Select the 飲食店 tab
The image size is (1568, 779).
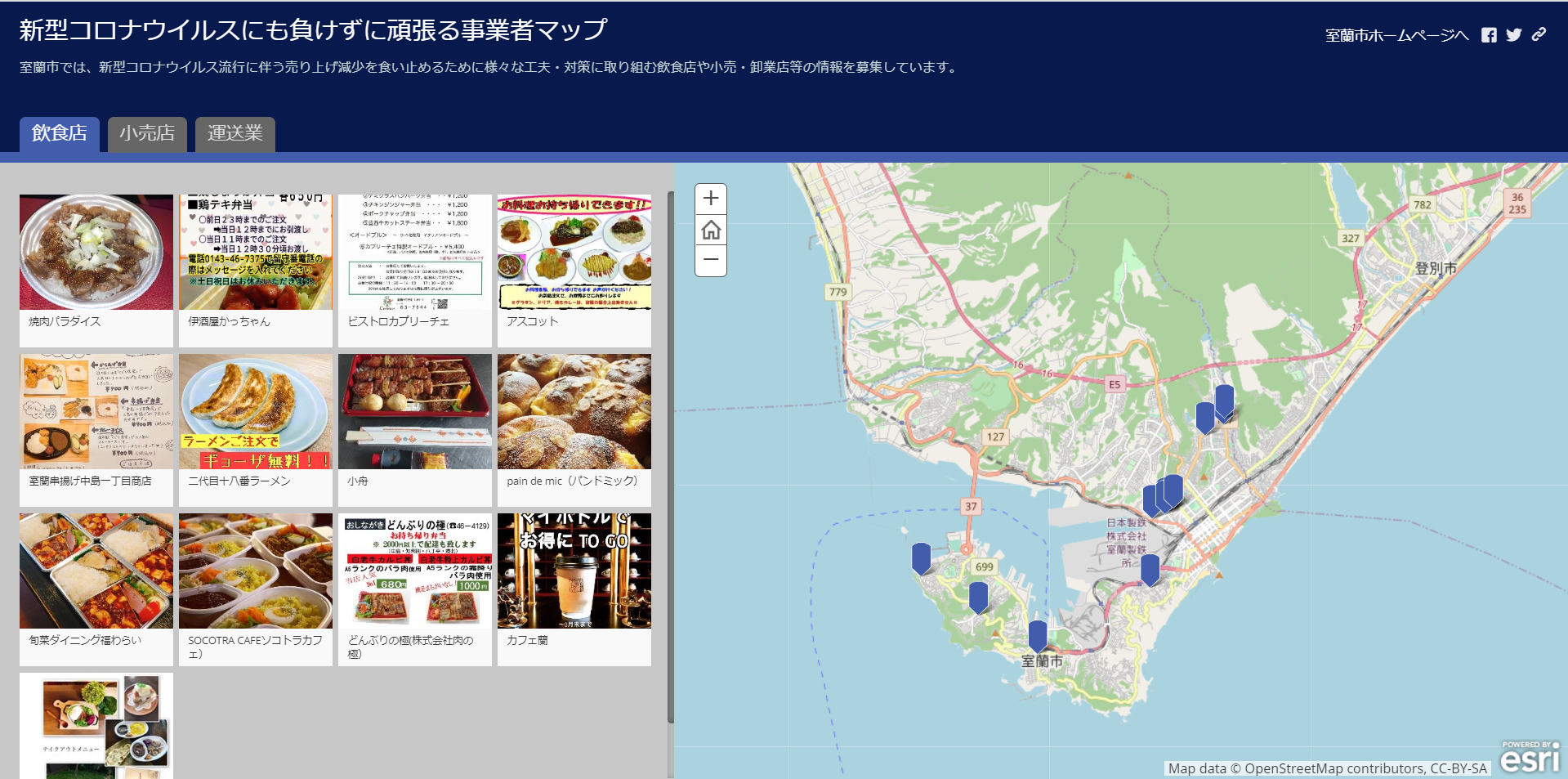pos(59,133)
